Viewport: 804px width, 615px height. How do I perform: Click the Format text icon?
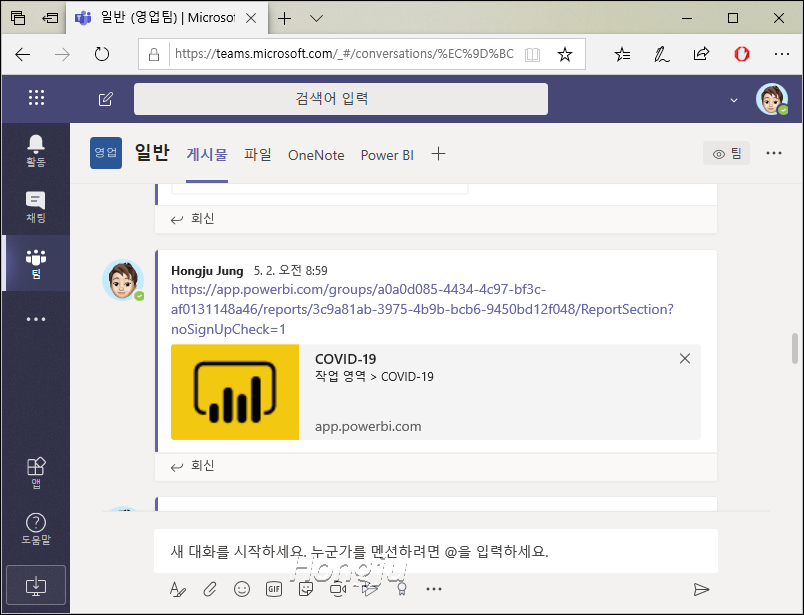(177, 589)
